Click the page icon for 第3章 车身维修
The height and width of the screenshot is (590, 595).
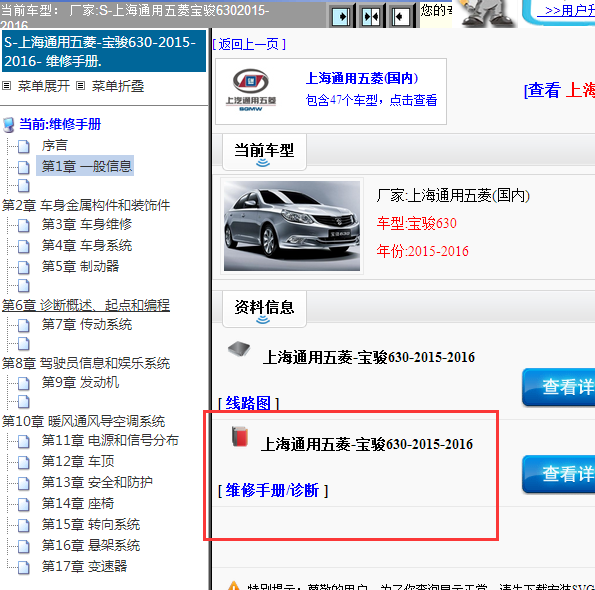point(24,225)
